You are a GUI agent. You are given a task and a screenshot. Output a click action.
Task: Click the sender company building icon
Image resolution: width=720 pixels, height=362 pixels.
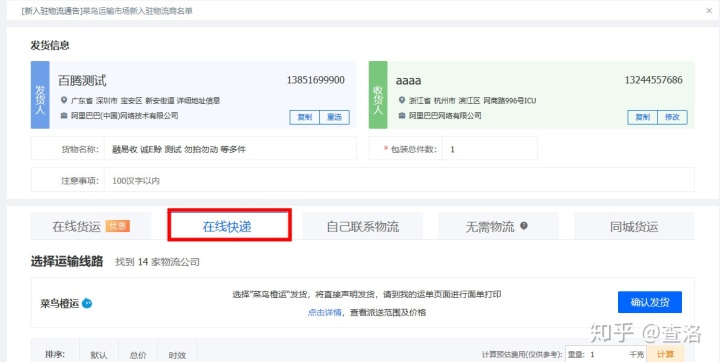(x=64, y=116)
